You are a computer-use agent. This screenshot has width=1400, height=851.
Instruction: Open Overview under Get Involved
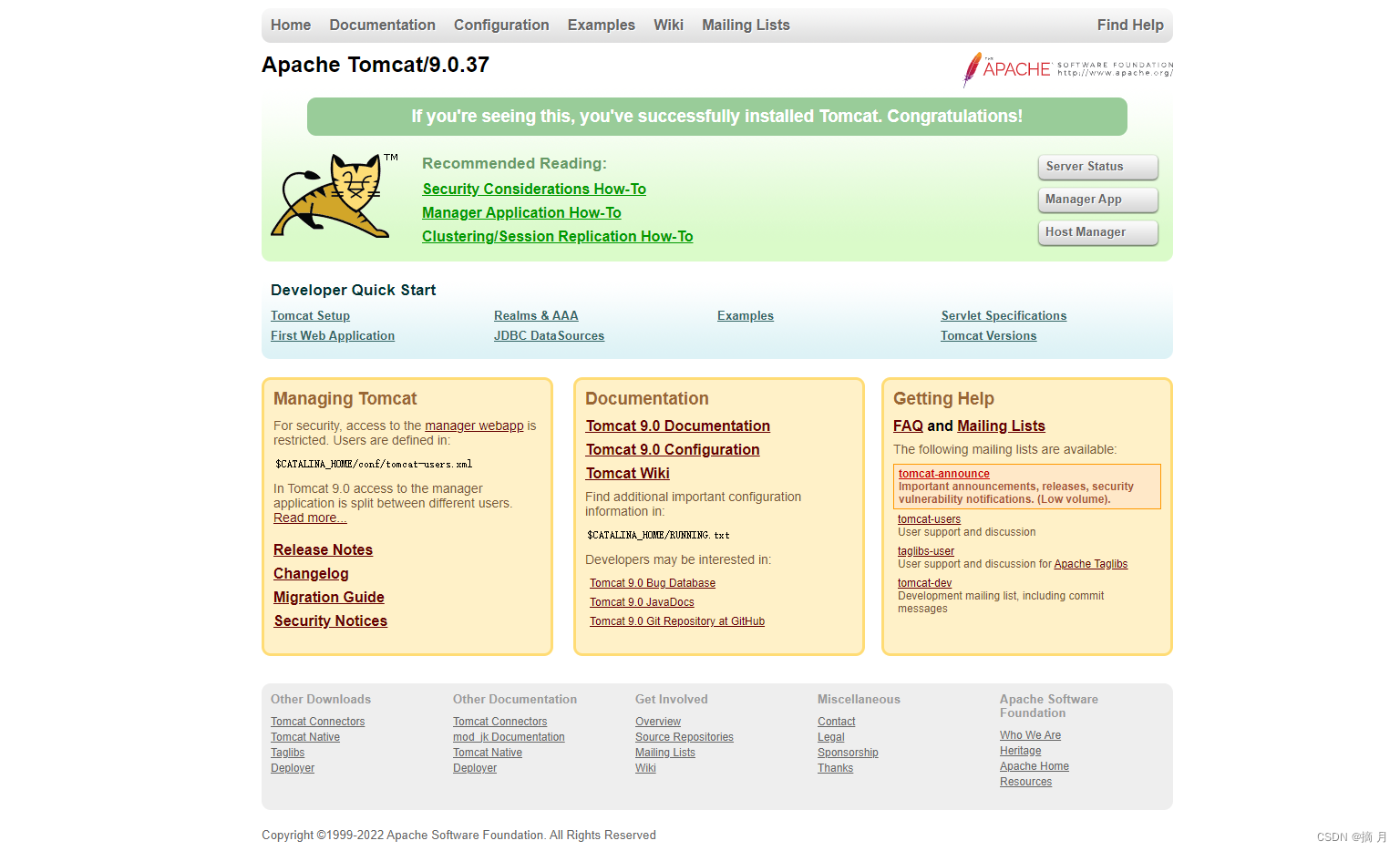pyautogui.click(x=658, y=722)
